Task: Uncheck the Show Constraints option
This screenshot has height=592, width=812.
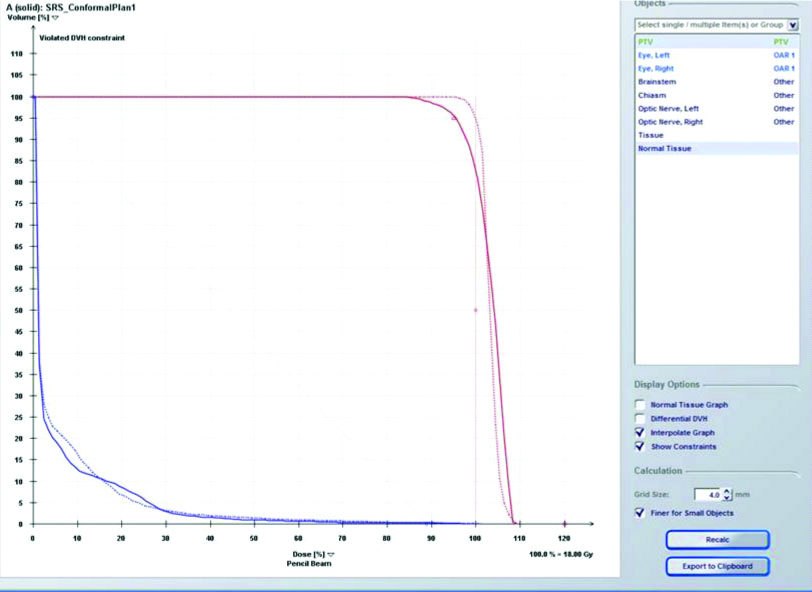Action: 640,446
